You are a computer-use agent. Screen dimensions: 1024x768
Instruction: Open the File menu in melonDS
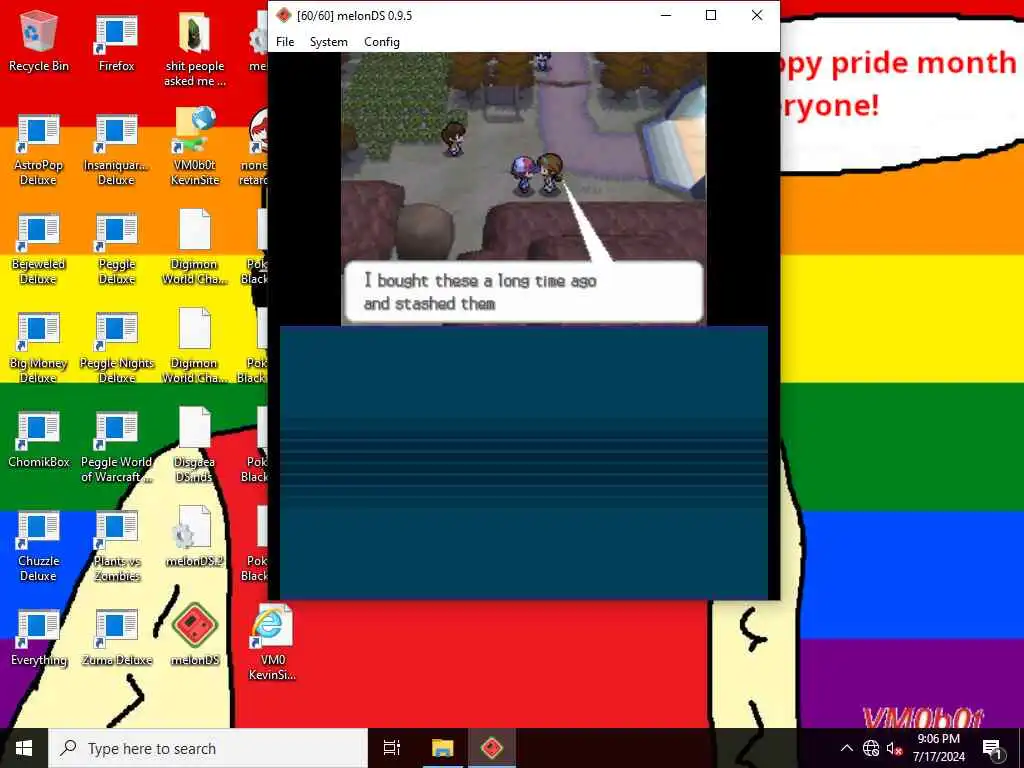[x=285, y=42]
